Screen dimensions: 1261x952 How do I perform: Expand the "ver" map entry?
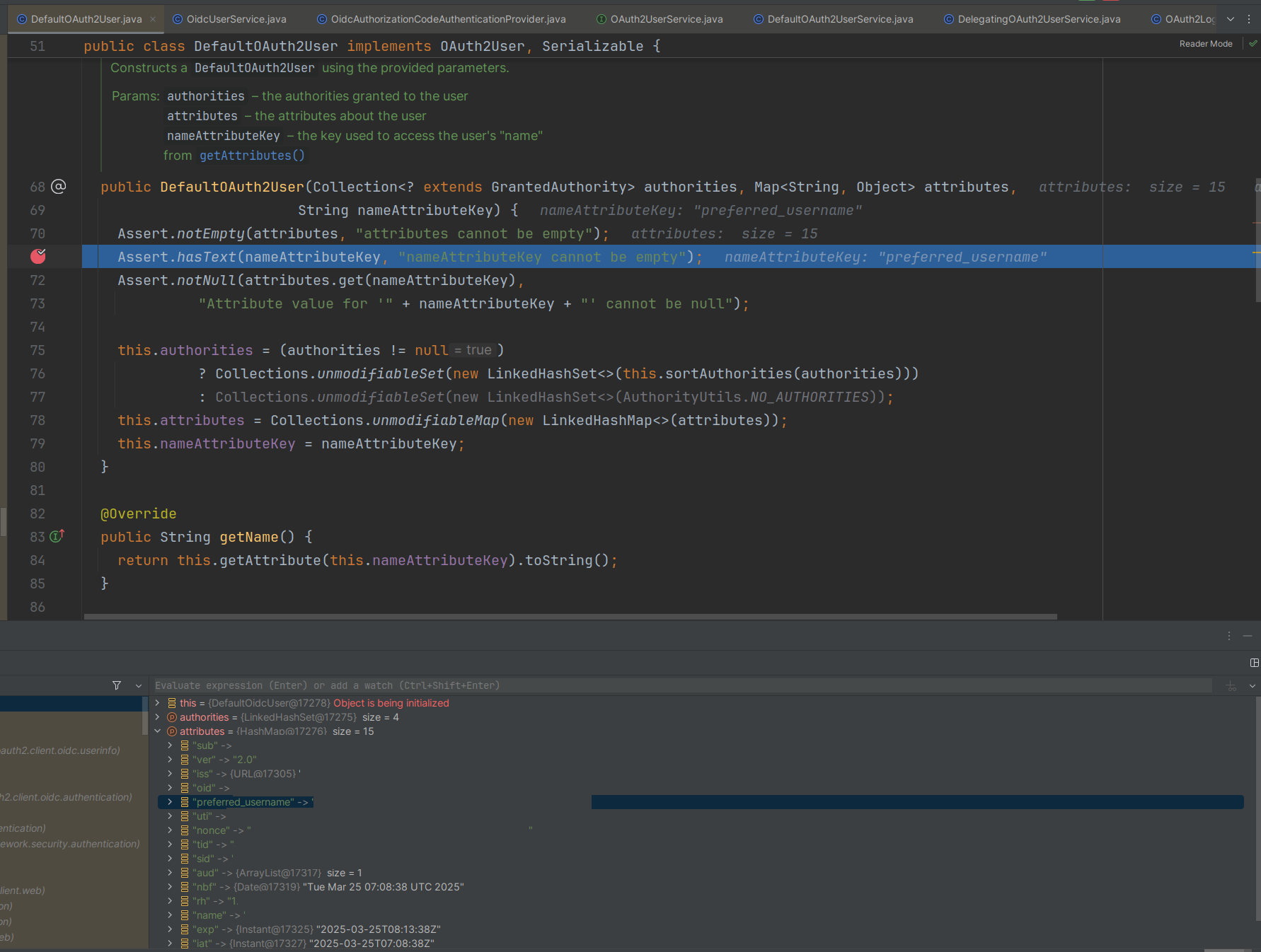pos(170,760)
